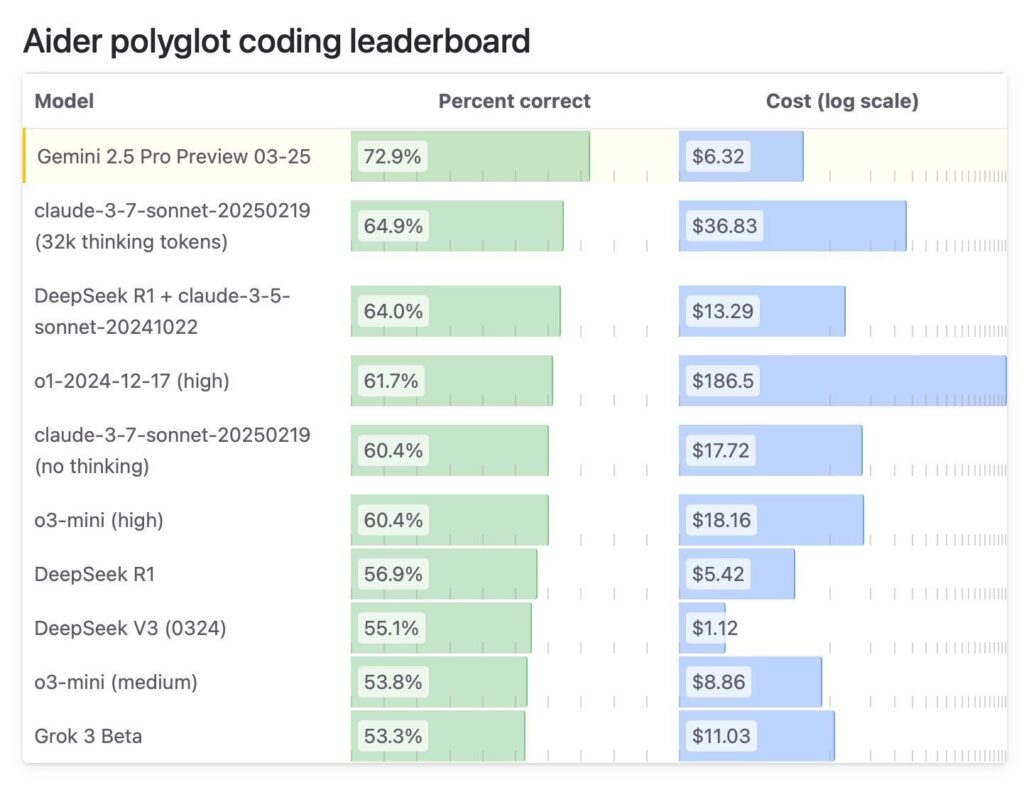Screen dimensions: 1024x797
Task: Open claude-3-7-sonnet 32k thinking tokens entry
Action: coord(172,226)
